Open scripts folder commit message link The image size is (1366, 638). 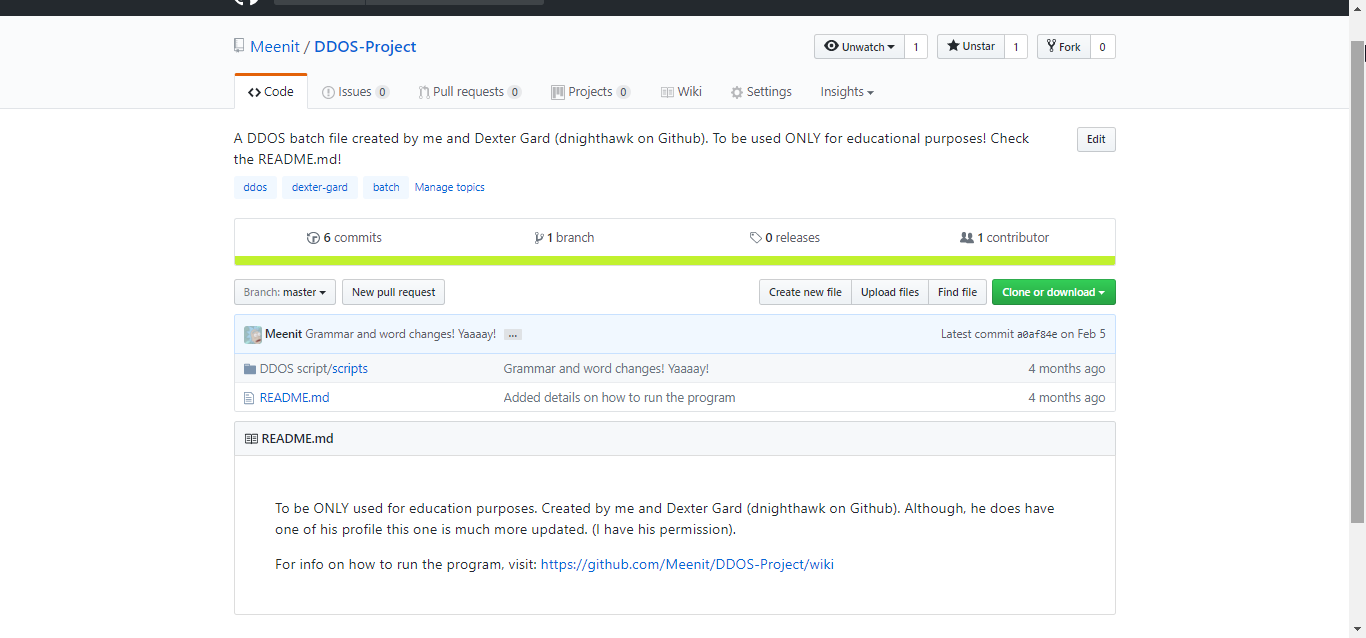[606, 369]
